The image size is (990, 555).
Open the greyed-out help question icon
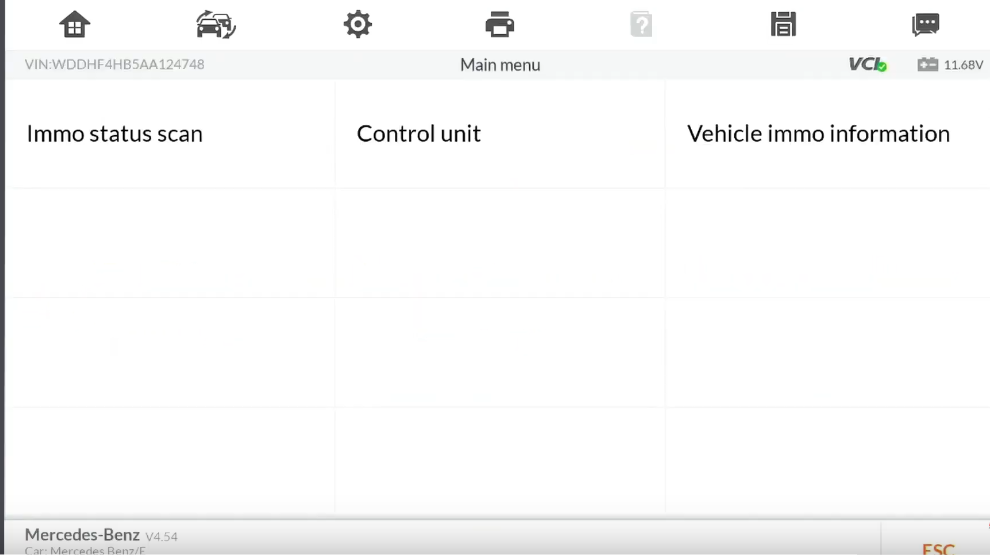coord(641,25)
